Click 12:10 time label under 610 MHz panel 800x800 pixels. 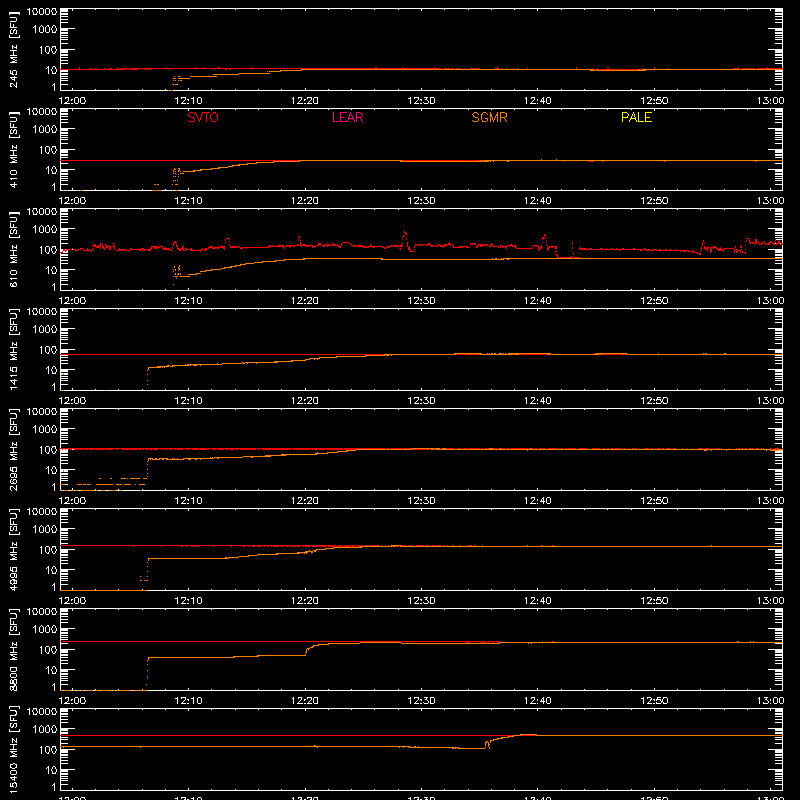point(189,301)
